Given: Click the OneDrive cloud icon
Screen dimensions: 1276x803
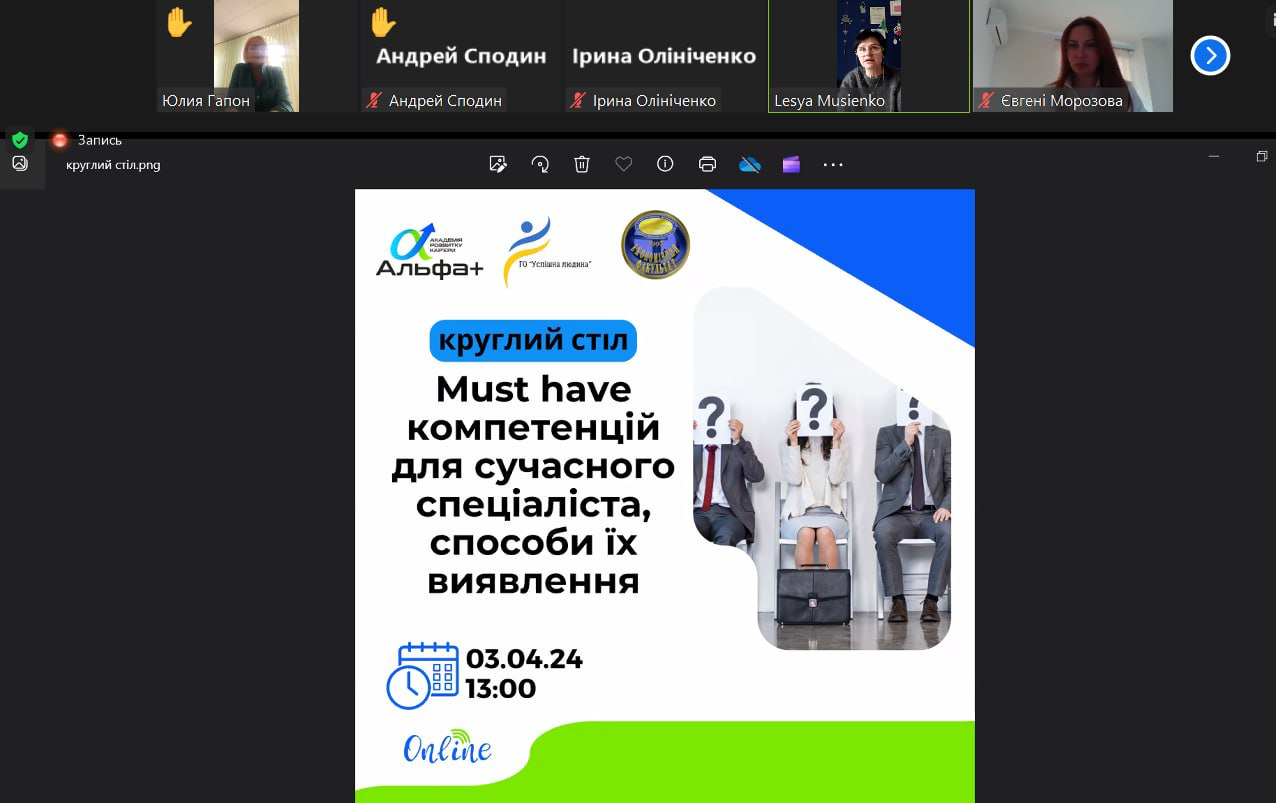Looking at the screenshot, I should (750, 164).
